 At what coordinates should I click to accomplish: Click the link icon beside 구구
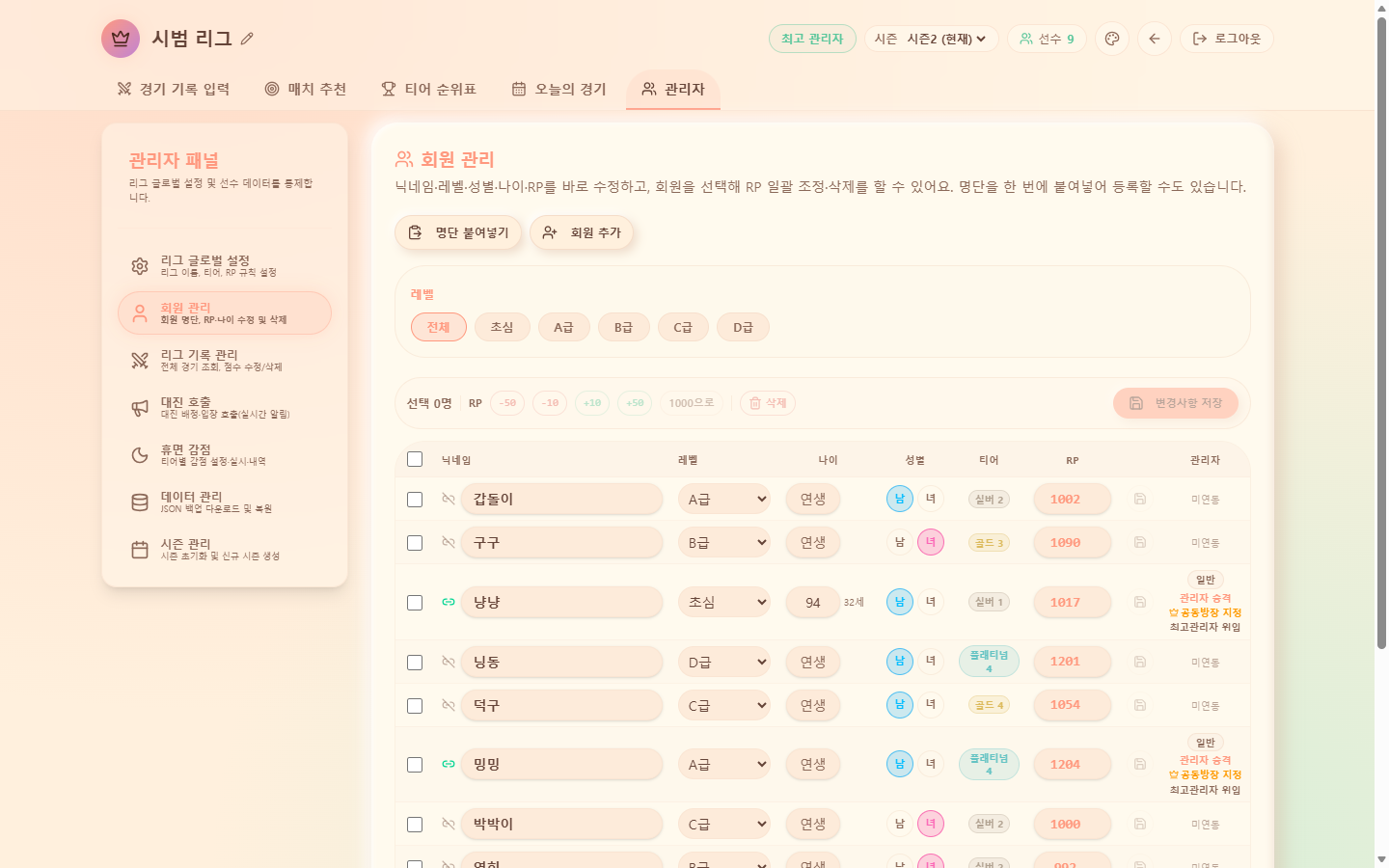tap(449, 542)
